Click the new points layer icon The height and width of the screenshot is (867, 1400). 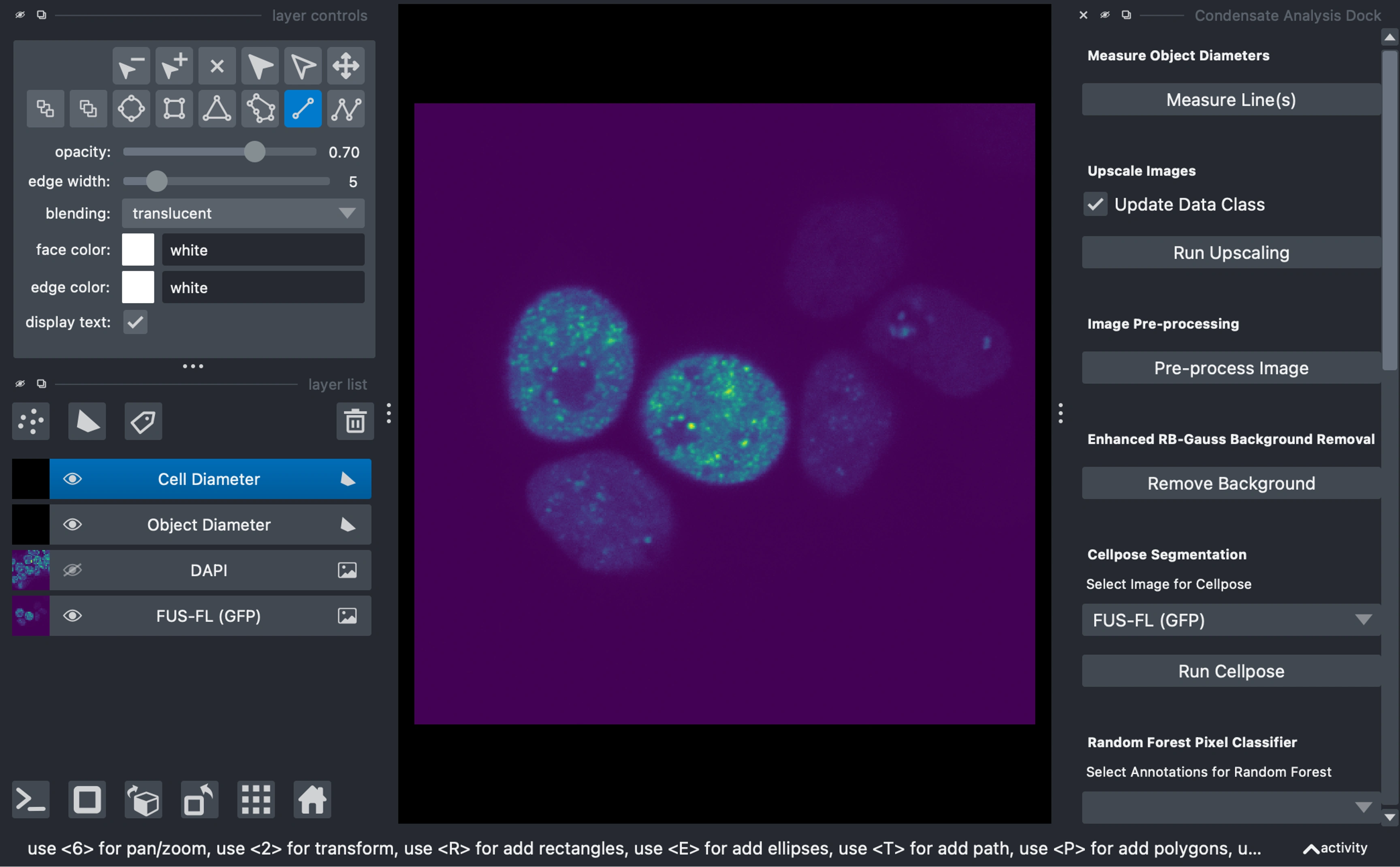click(x=31, y=421)
